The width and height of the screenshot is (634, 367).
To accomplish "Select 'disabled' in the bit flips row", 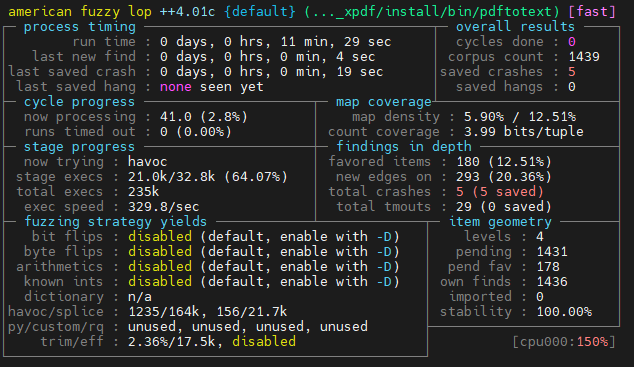I will 160,236.
